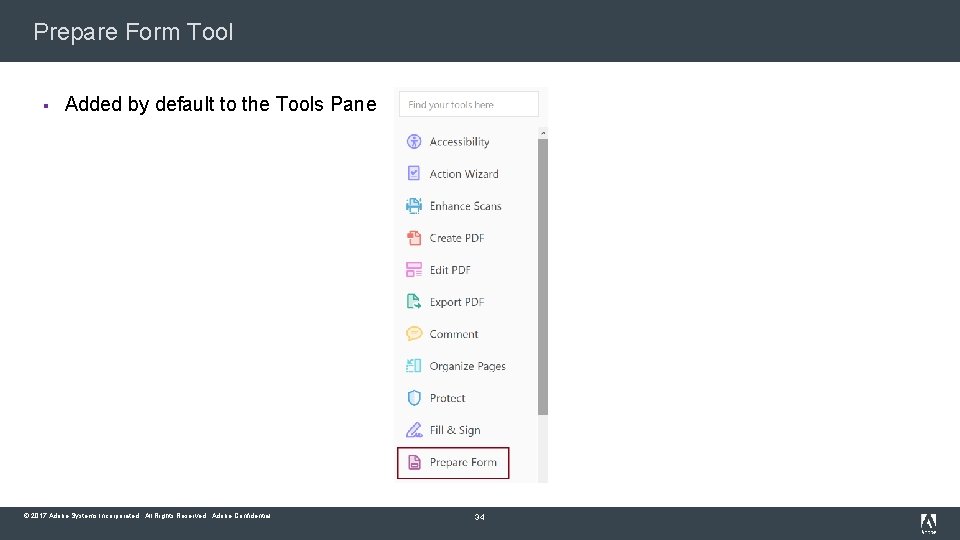Select the Fill & Sign label

point(455,430)
